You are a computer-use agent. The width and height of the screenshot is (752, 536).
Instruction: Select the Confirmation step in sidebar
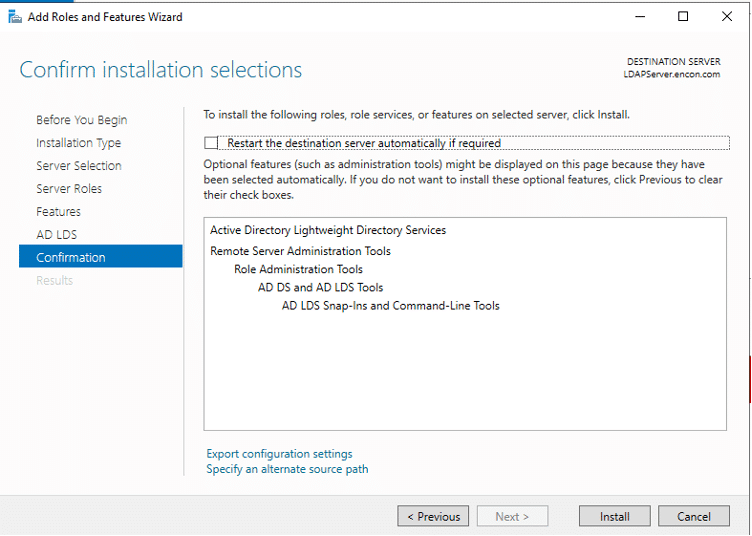click(71, 258)
